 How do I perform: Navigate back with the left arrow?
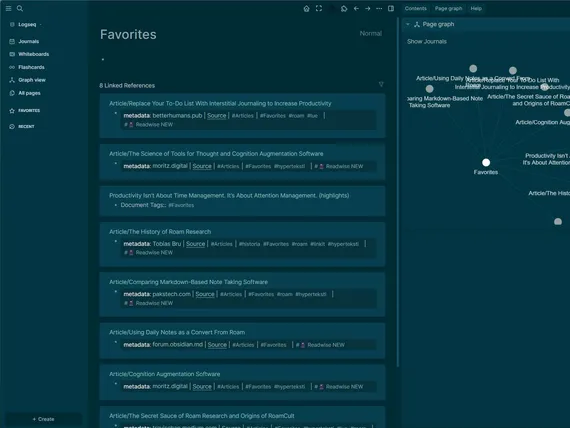(356, 8)
